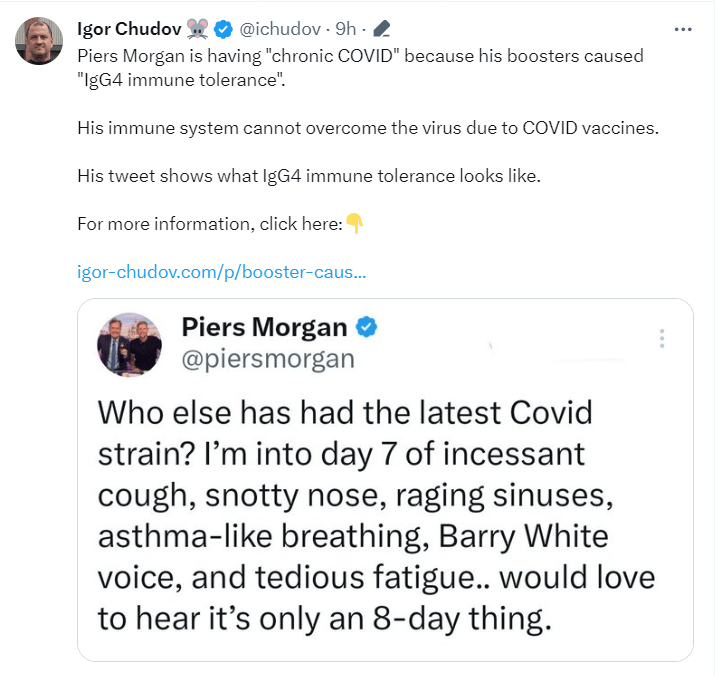Click Piers Morgan's verified checkmark badge

[x=367, y=327]
